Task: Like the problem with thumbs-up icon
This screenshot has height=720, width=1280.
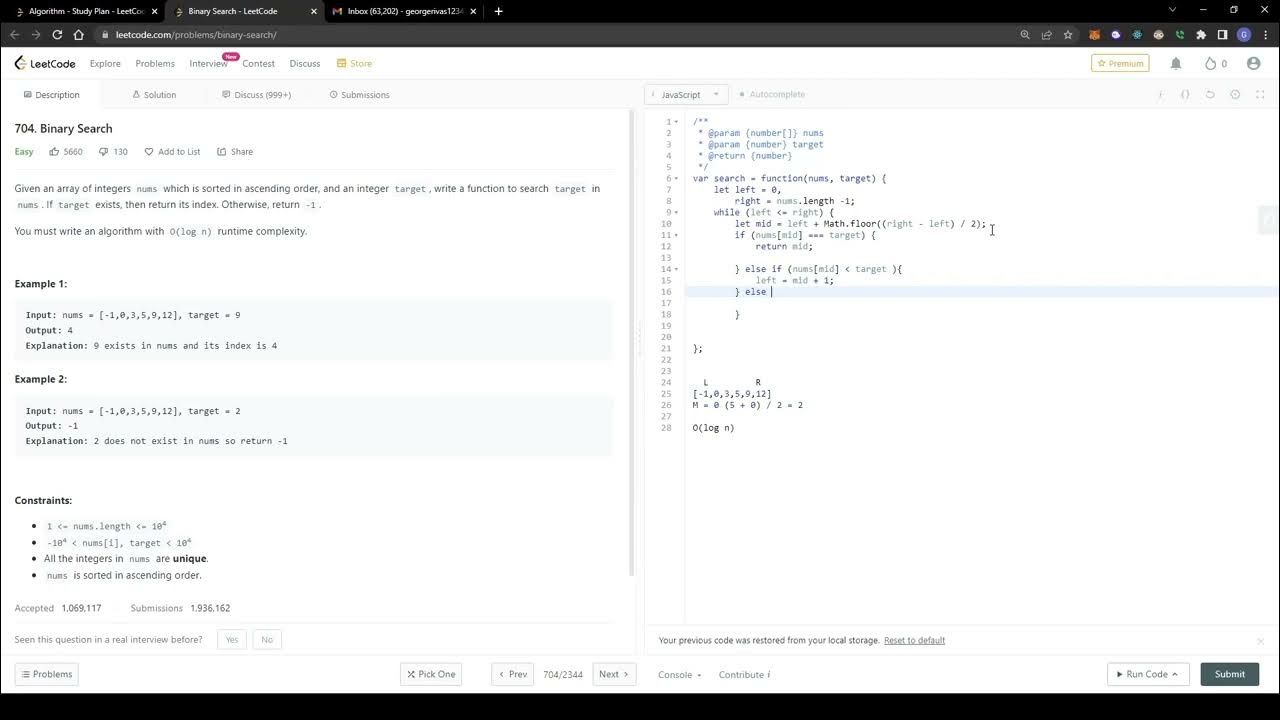Action: (54, 152)
